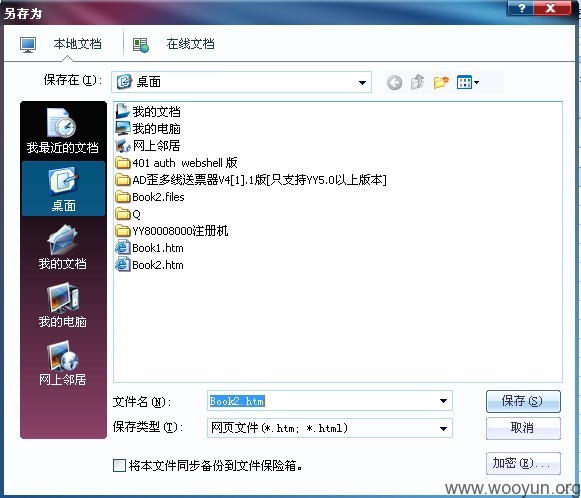
Task: Expand the 保存在 location dropdown
Action: point(362,83)
